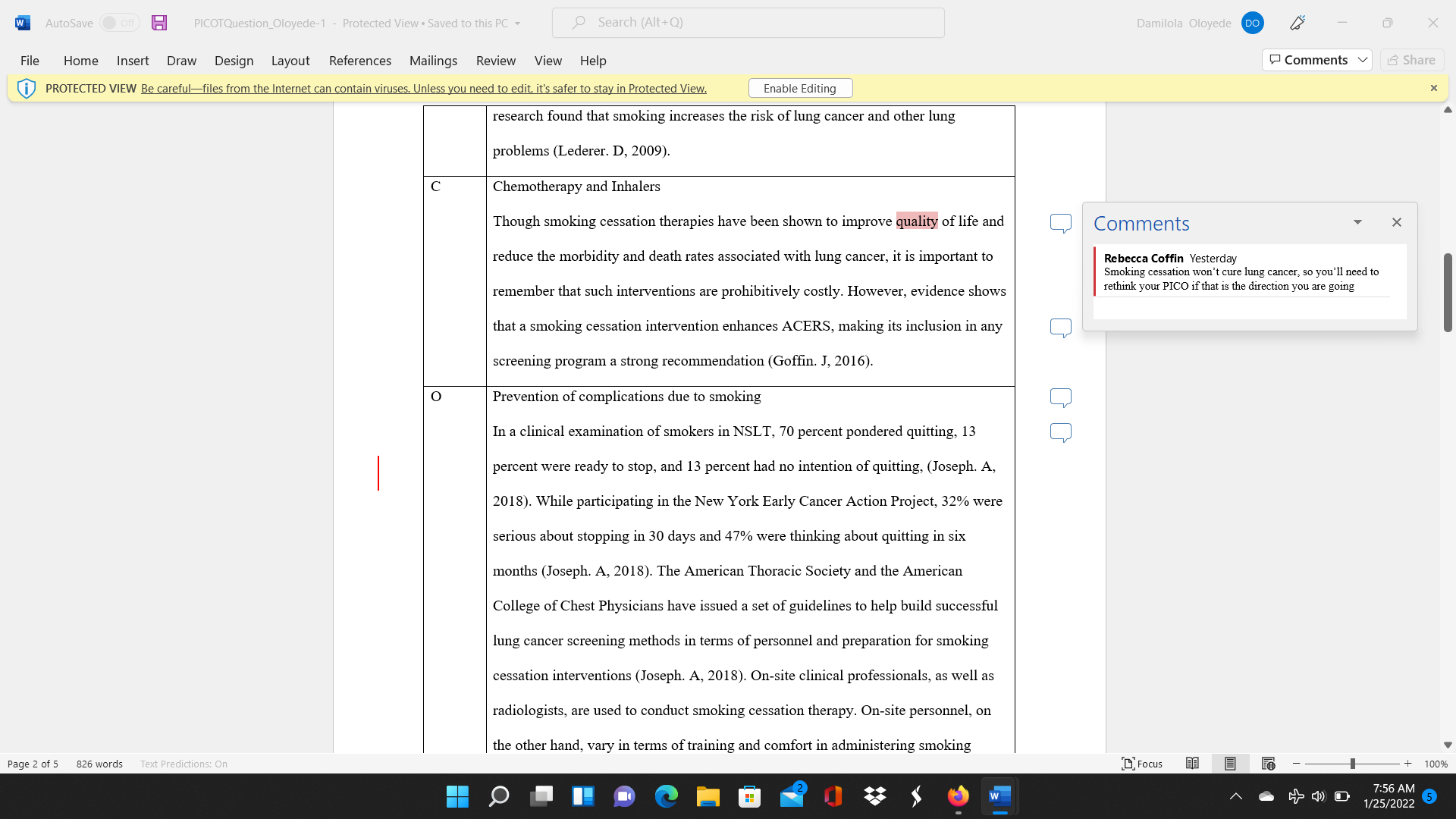The height and width of the screenshot is (819, 1456).
Task: Click the zoom in plus button
Action: pos(1408,764)
